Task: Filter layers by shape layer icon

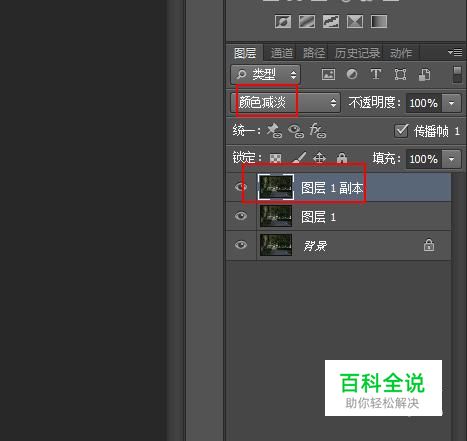Action: [x=400, y=74]
